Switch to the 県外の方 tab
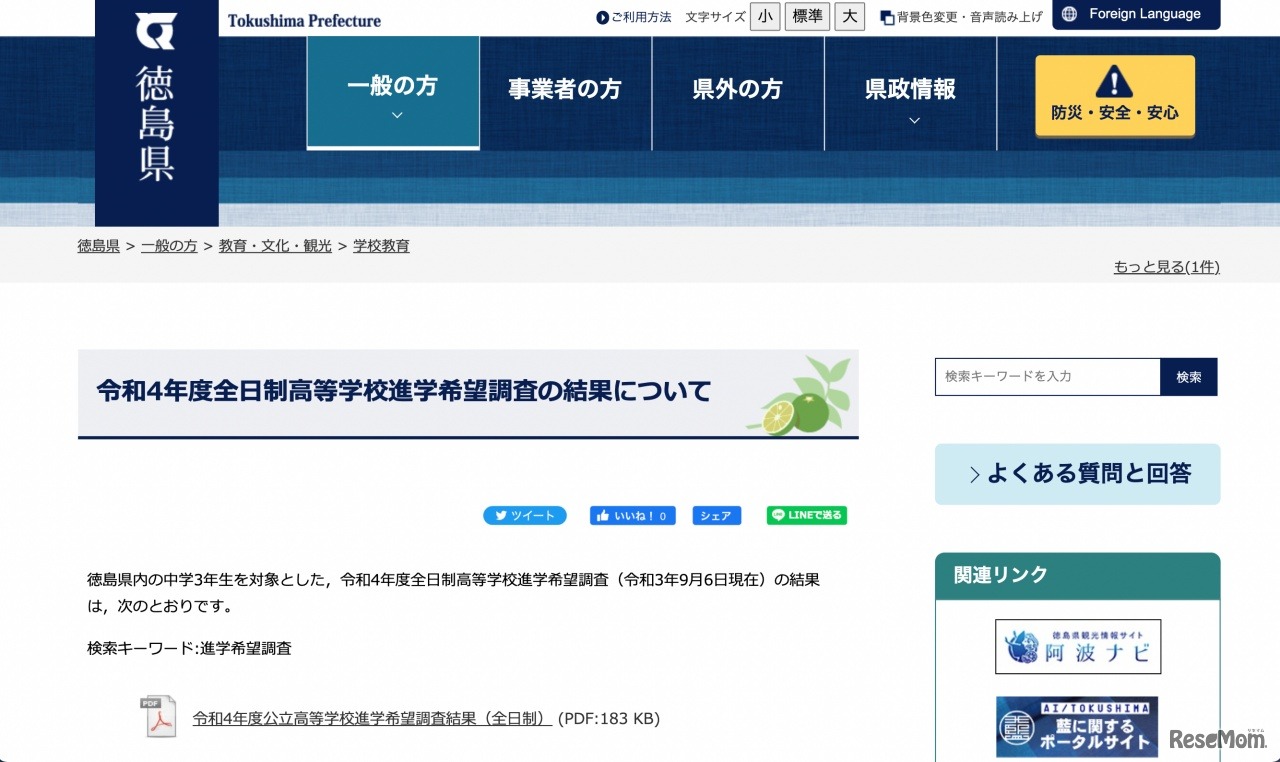The image size is (1280, 762). [x=738, y=89]
